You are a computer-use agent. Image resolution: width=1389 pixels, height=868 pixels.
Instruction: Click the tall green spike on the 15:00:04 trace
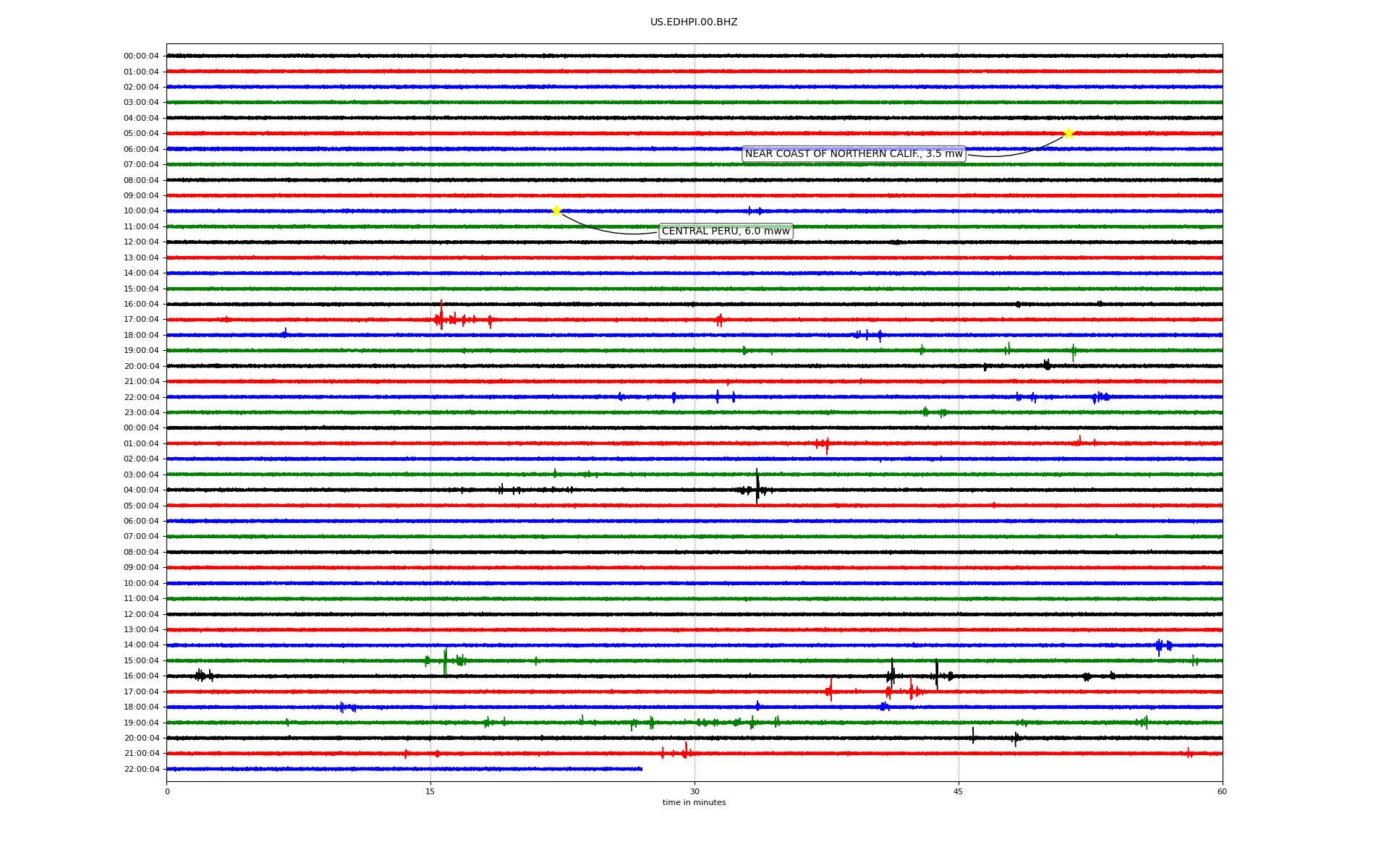[x=445, y=662]
